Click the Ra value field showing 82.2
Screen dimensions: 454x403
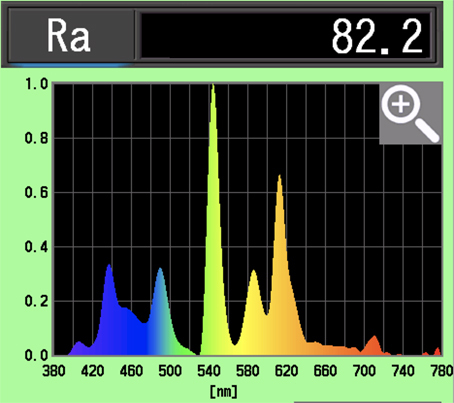286,36
